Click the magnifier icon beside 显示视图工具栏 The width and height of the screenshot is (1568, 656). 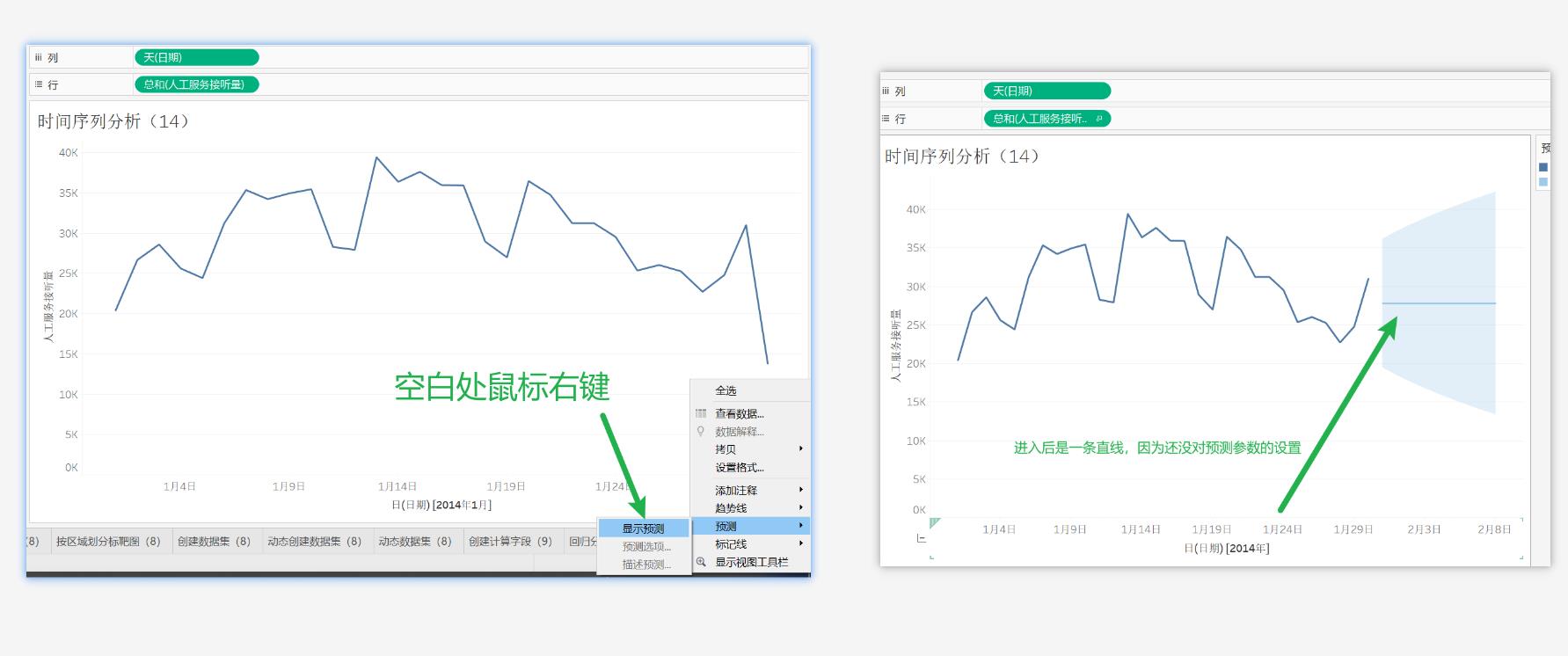701,562
